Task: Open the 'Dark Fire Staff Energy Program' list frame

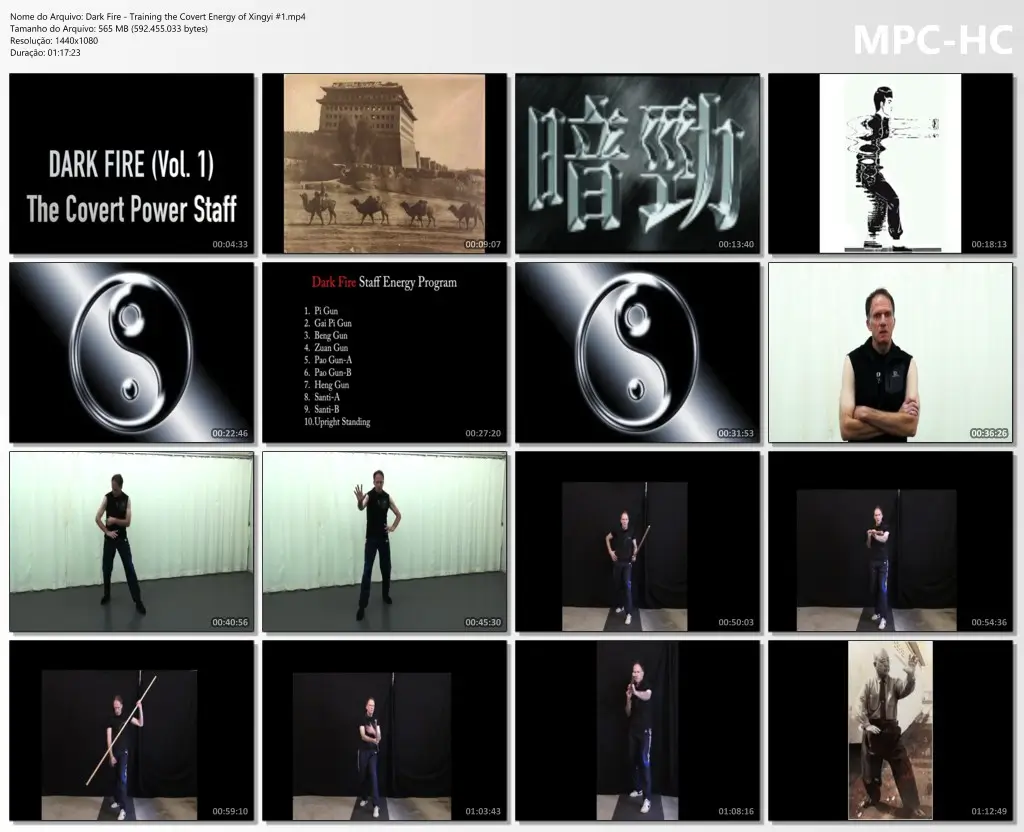Action: coord(384,352)
